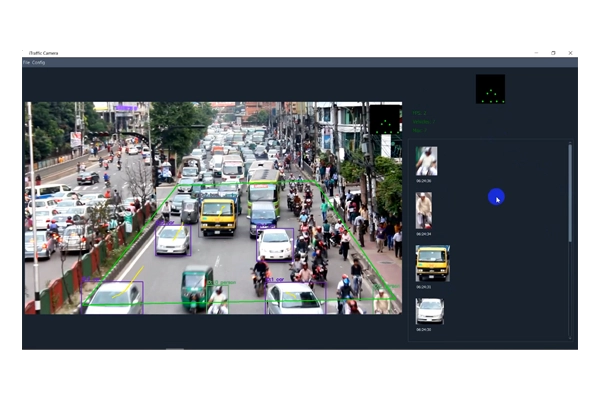Maximize the iTraffic Camera window
Viewport: 600px width, 400px height.
click(553, 52)
